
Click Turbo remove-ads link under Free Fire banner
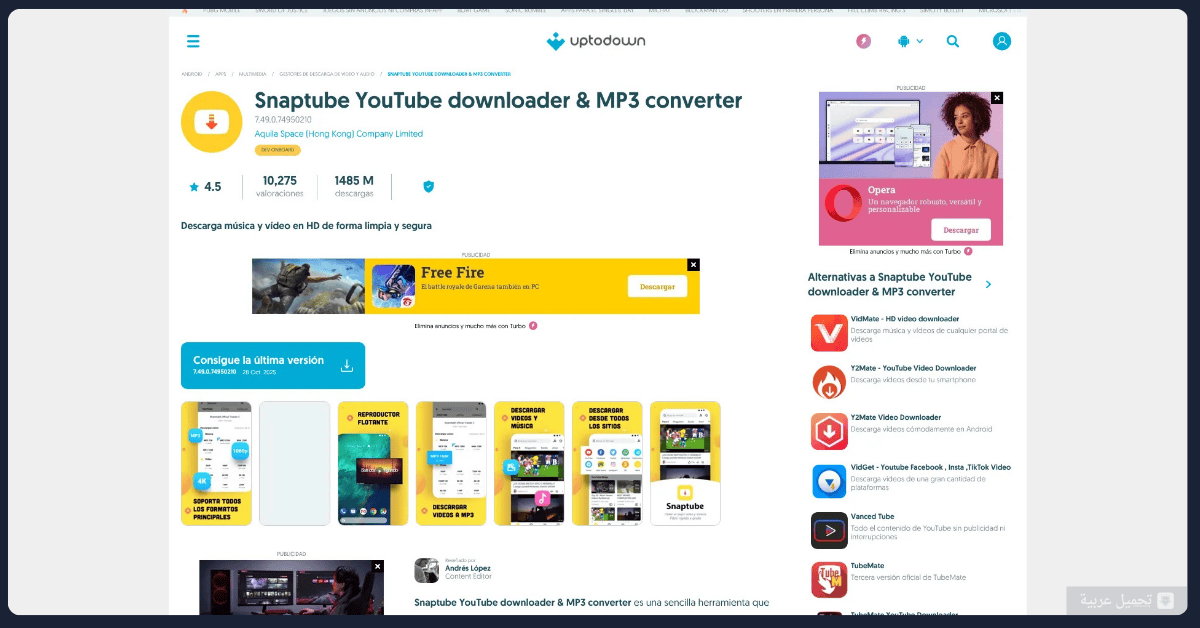(x=476, y=326)
